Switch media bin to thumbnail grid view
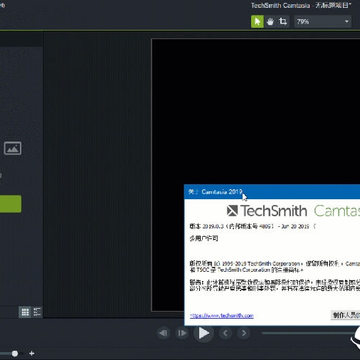 pos(25,312)
